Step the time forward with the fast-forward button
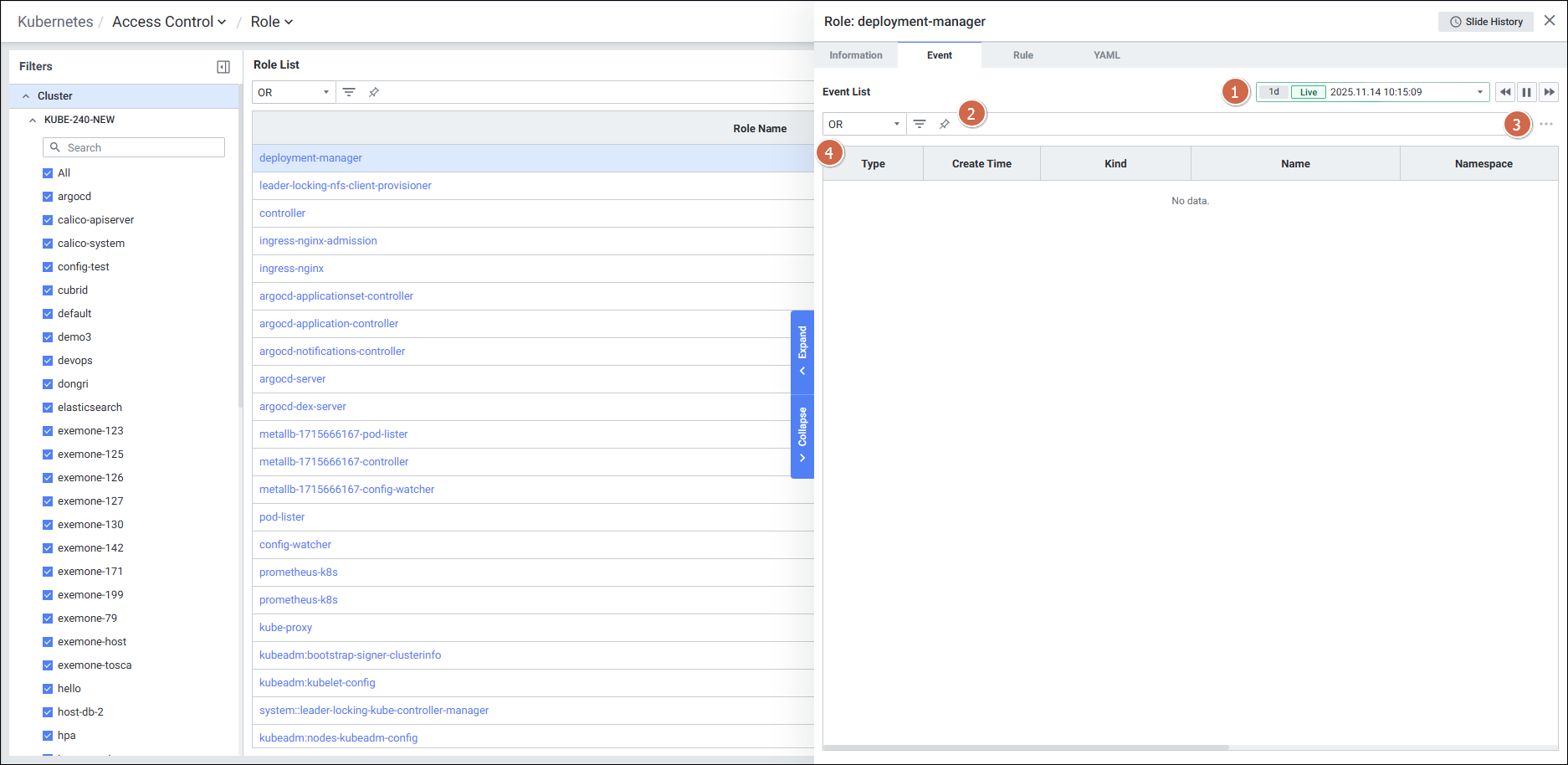The width and height of the screenshot is (1568, 765). [x=1550, y=92]
